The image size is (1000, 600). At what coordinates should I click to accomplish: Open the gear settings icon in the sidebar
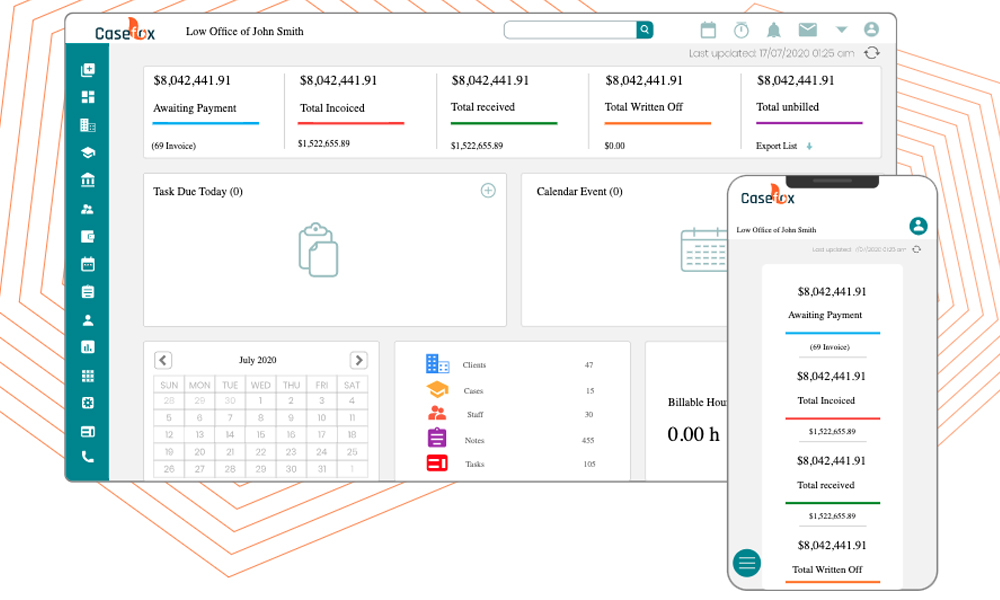coord(88,403)
